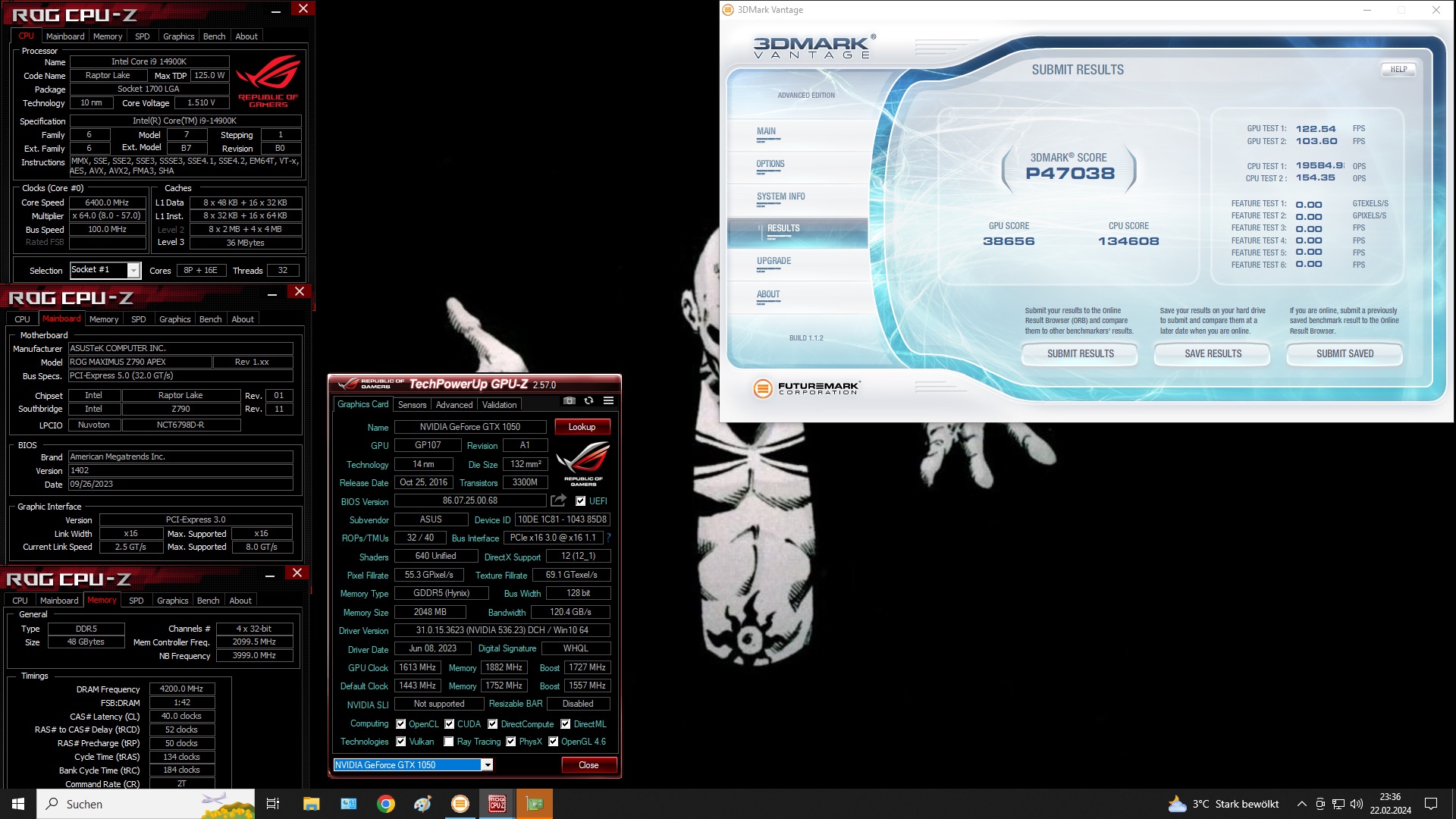This screenshot has height=819, width=1456.
Task: Enable the Ray Tracing checkbox
Action: [x=449, y=742]
